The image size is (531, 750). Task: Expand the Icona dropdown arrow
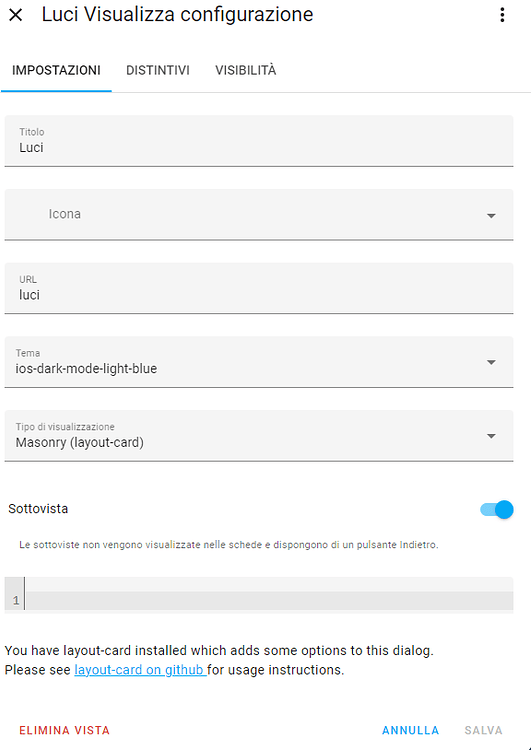coord(491,216)
